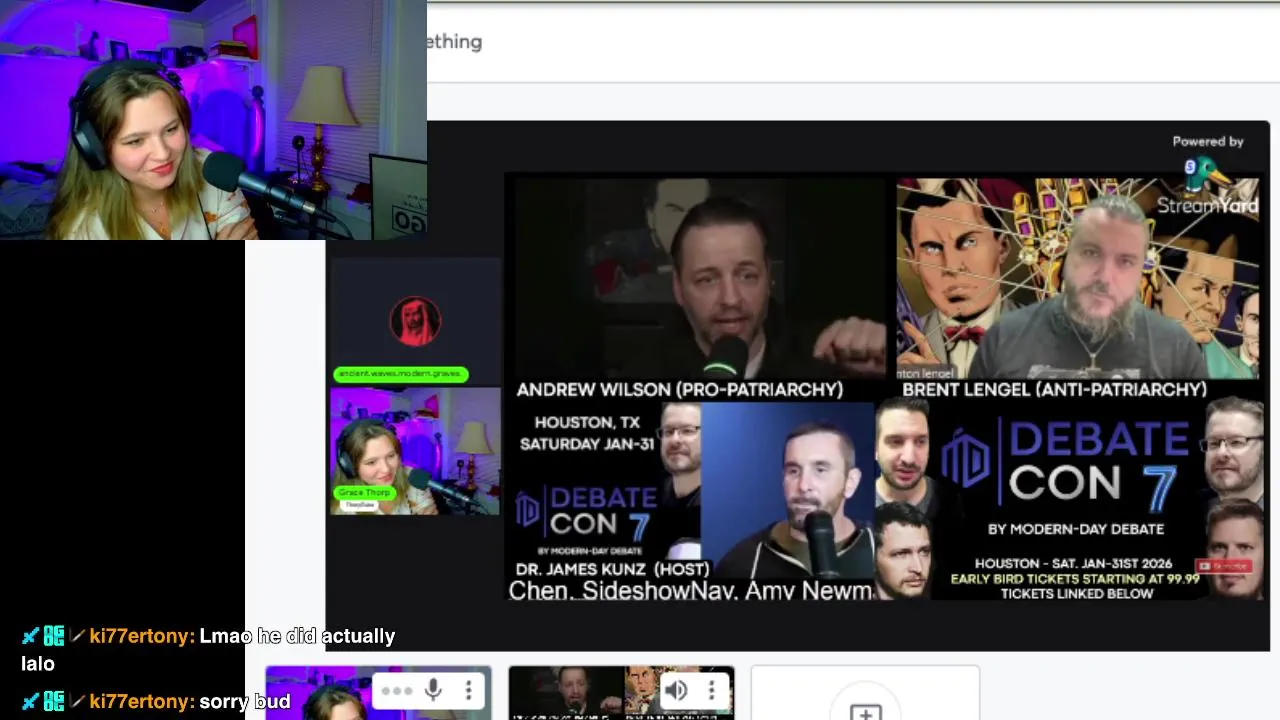Click ki77ertony's 'sorry bud' chat message

pyautogui.click(x=155, y=701)
